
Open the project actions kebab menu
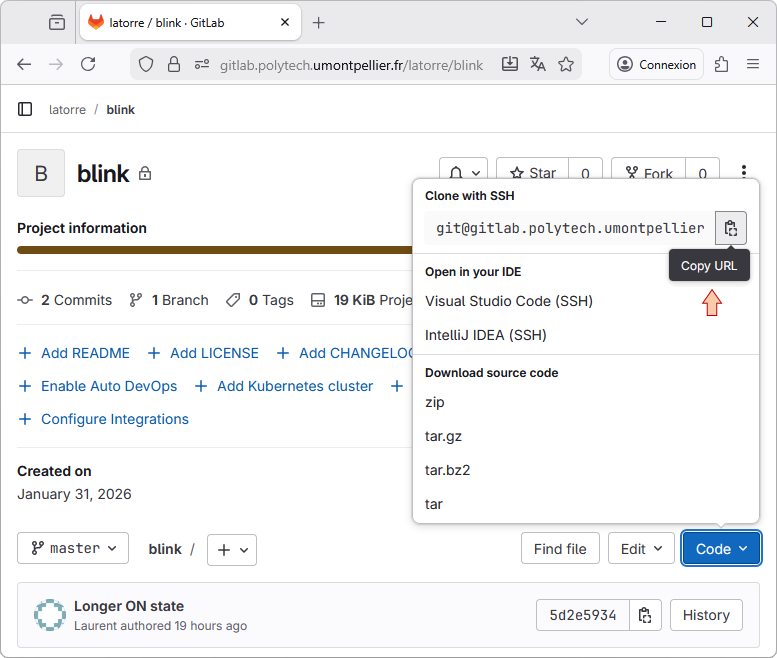[x=743, y=173]
